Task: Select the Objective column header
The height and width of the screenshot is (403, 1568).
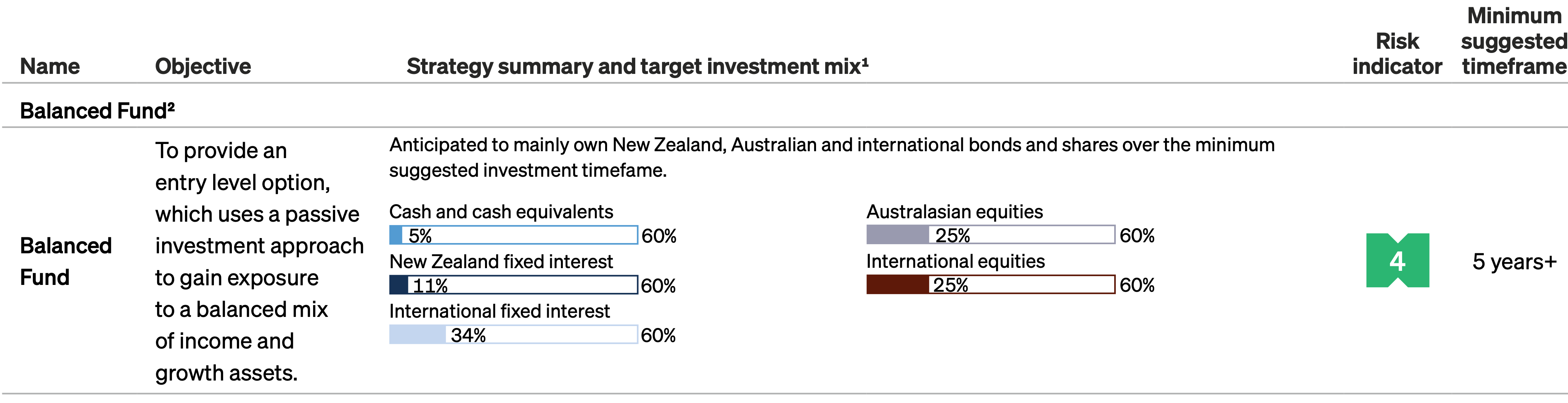Action: (x=203, y=66)
